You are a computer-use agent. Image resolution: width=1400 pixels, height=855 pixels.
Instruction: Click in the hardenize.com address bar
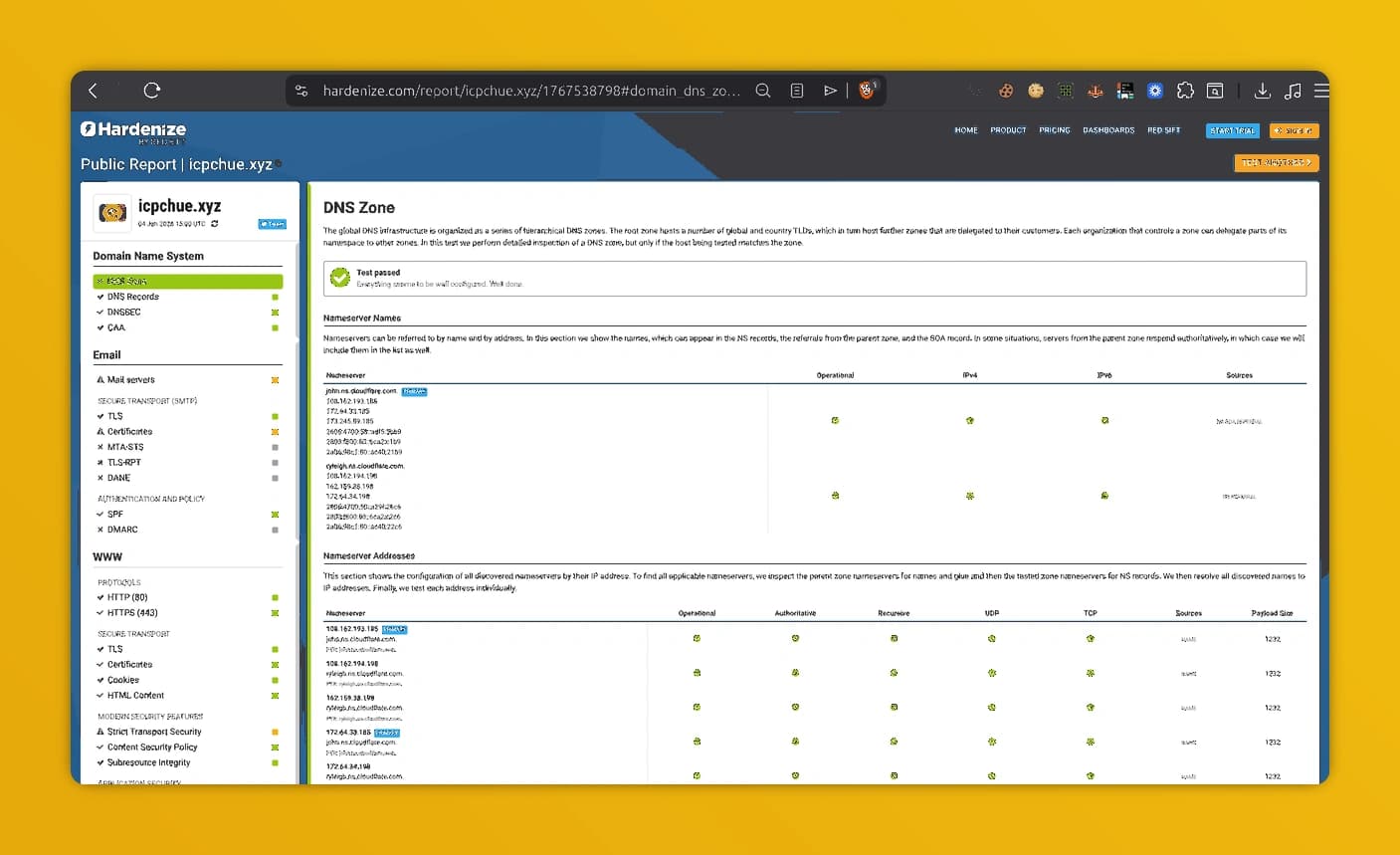[x=531, y=91]
